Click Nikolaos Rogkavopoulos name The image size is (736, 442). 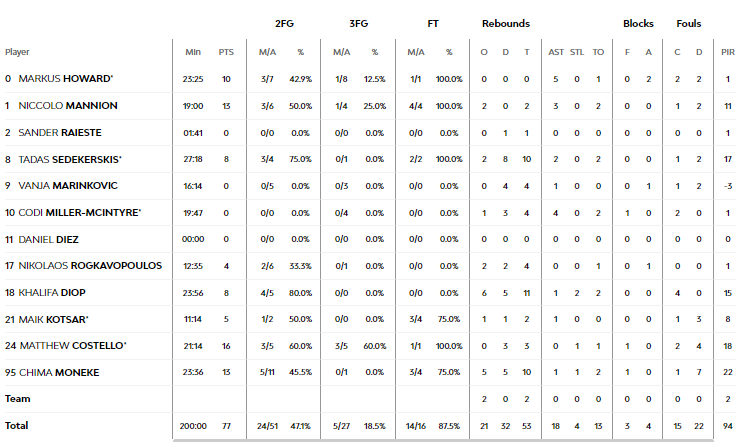tap(90, 266)
